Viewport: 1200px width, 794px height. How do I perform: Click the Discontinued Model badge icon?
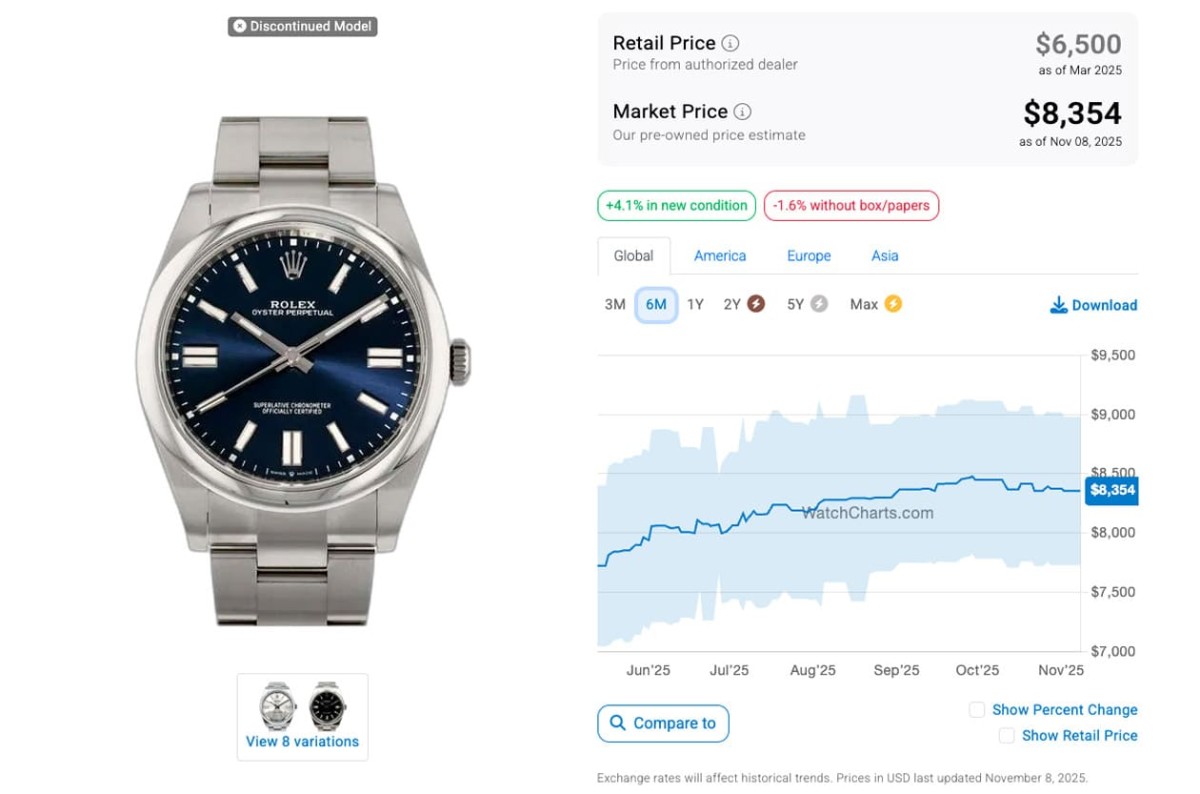click(x=240, y=26)
